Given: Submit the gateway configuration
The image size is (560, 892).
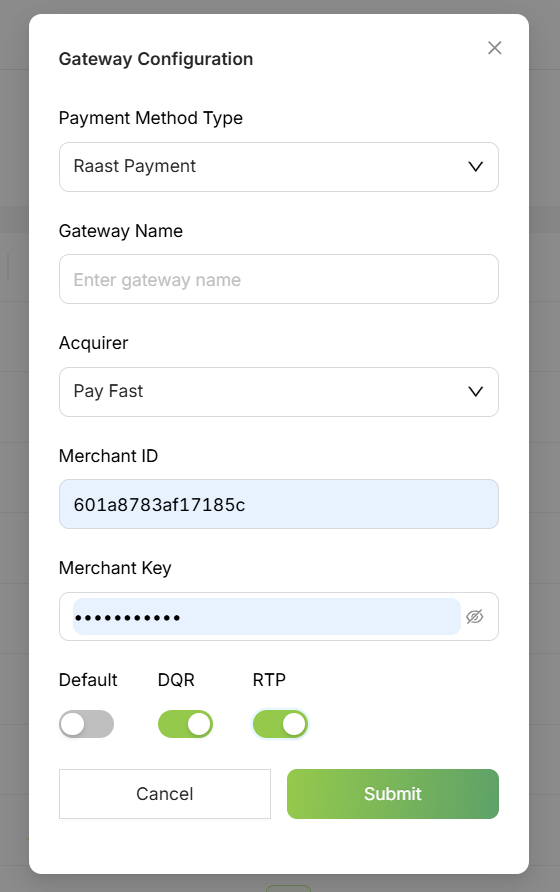Looking at the screenshot, I should point(393,794).
